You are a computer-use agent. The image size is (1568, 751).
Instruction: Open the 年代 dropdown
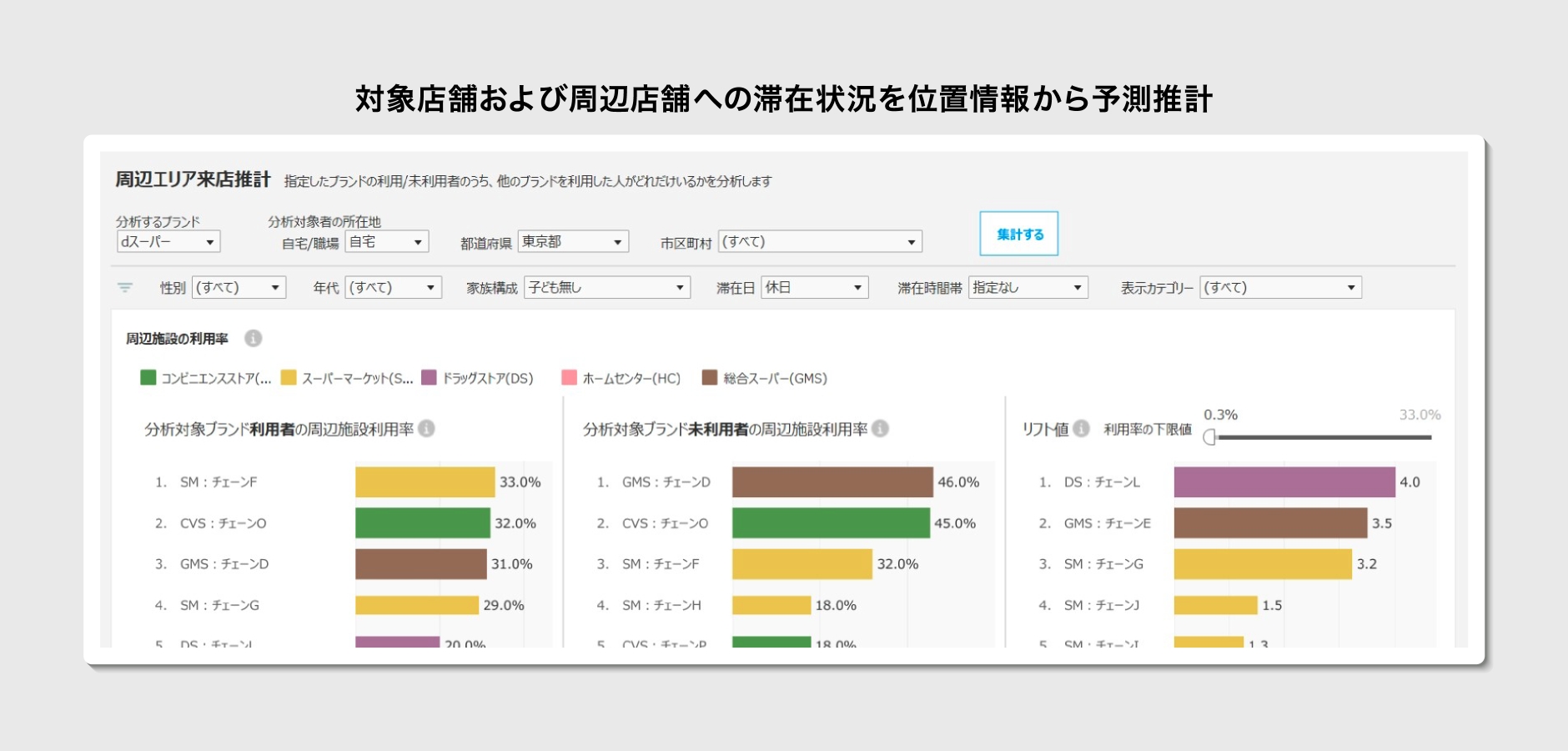point(394,287)
